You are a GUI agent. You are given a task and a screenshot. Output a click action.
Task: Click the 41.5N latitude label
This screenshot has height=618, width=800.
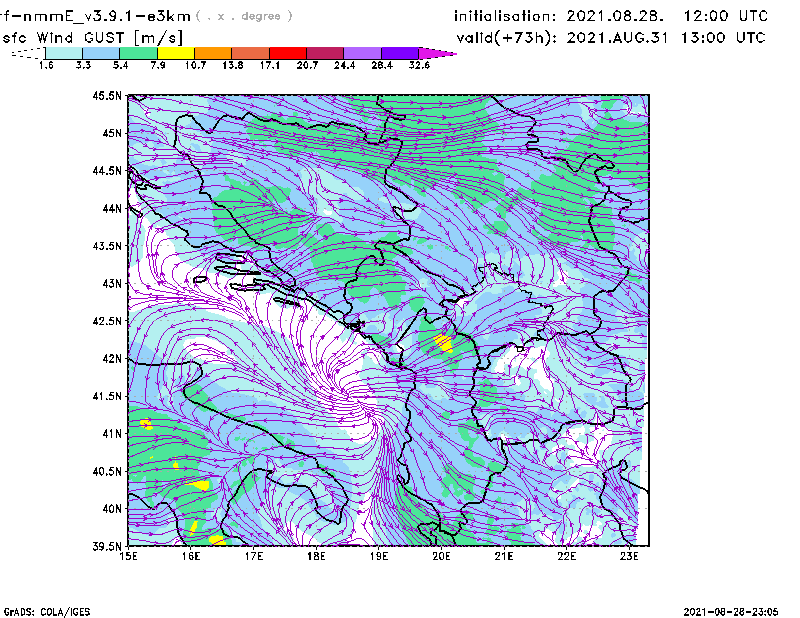[x=107, y=396]
